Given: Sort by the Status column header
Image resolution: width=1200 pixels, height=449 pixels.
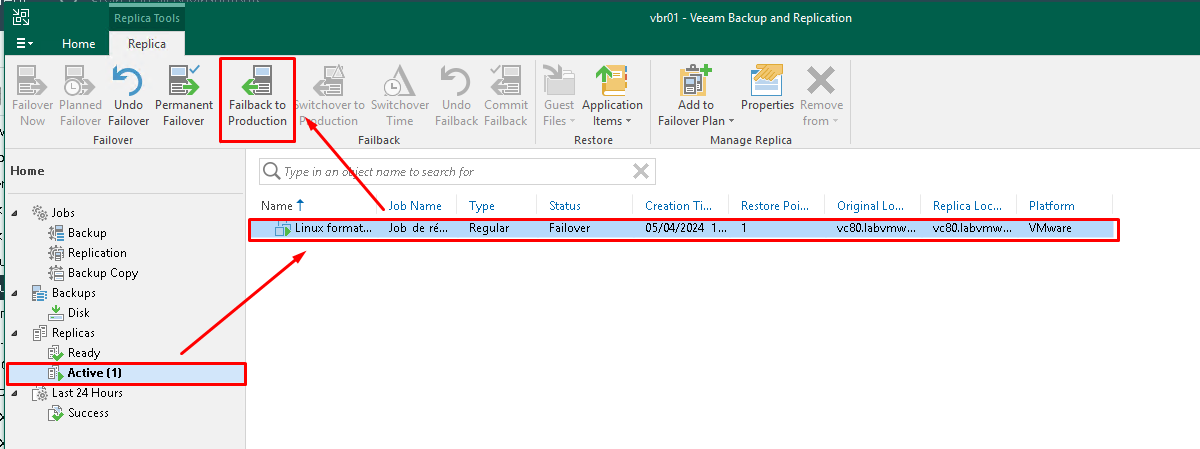Looking at the screenshot, I should click(x=565, y=205).
